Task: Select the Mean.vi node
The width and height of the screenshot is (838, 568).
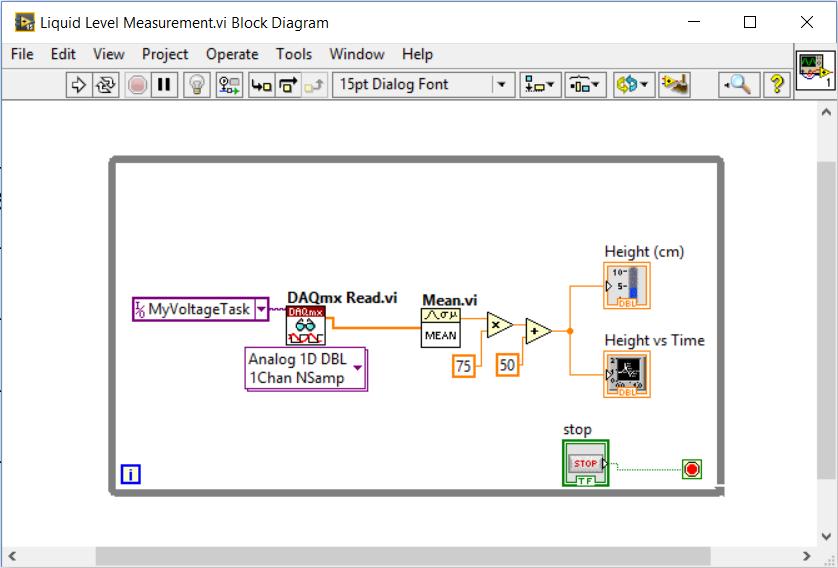Action: [440, 328]
